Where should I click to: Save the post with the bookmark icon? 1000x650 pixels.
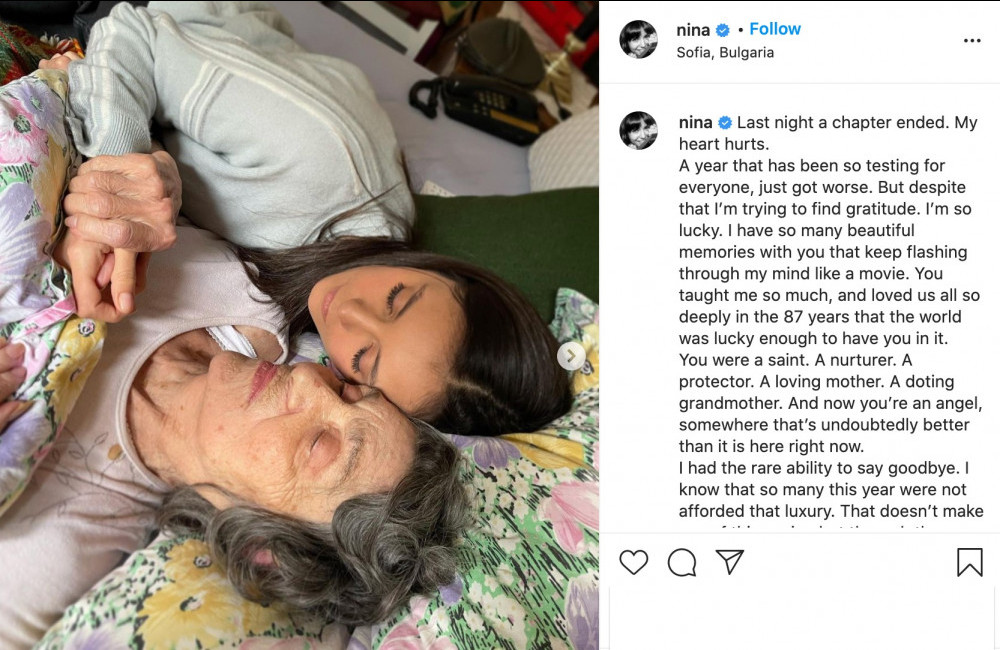point(969,562)
